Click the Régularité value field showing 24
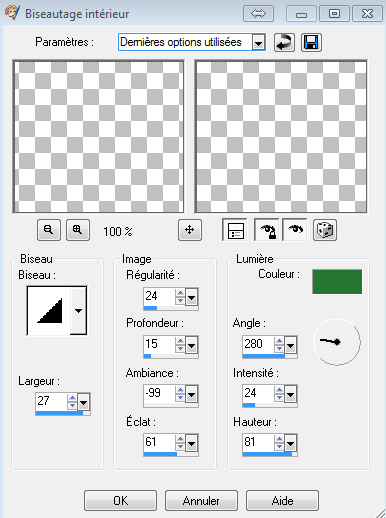386x518 pixels. pyautogui.click(x=159, y=296)
